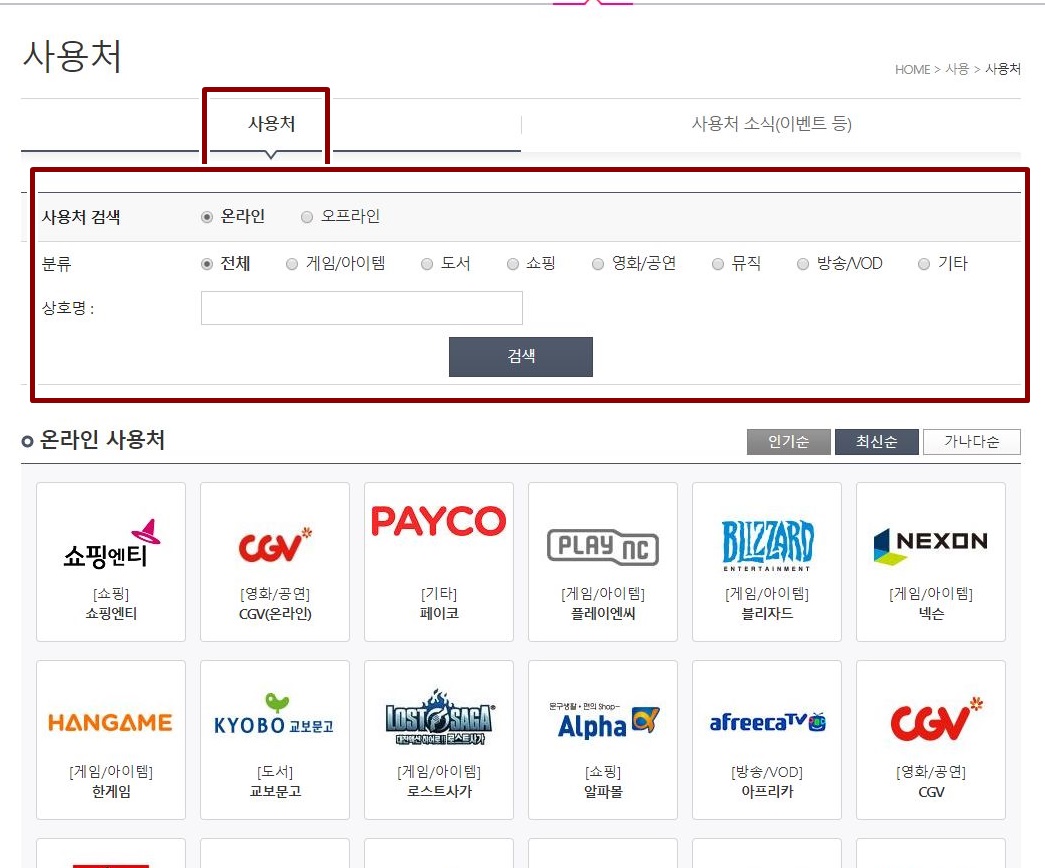Open the KYOBO 교보문고 logo
Image resolution: width=1045 pixels, height=868 pixels.
pyautogui.click(x=274, y=715)
